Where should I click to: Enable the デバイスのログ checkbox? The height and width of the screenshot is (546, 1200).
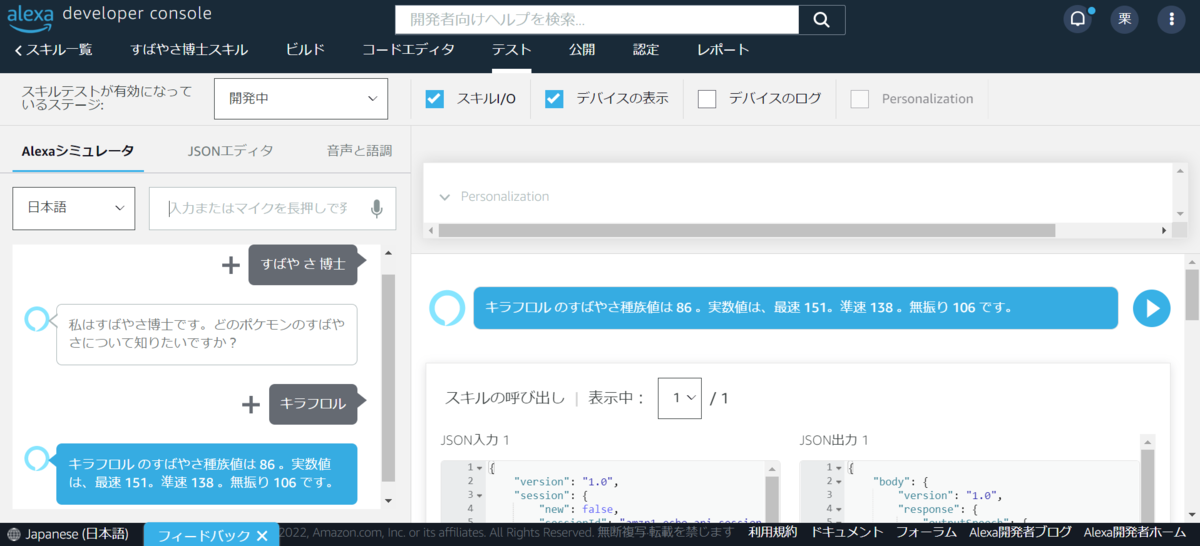[x=707, y=99]
